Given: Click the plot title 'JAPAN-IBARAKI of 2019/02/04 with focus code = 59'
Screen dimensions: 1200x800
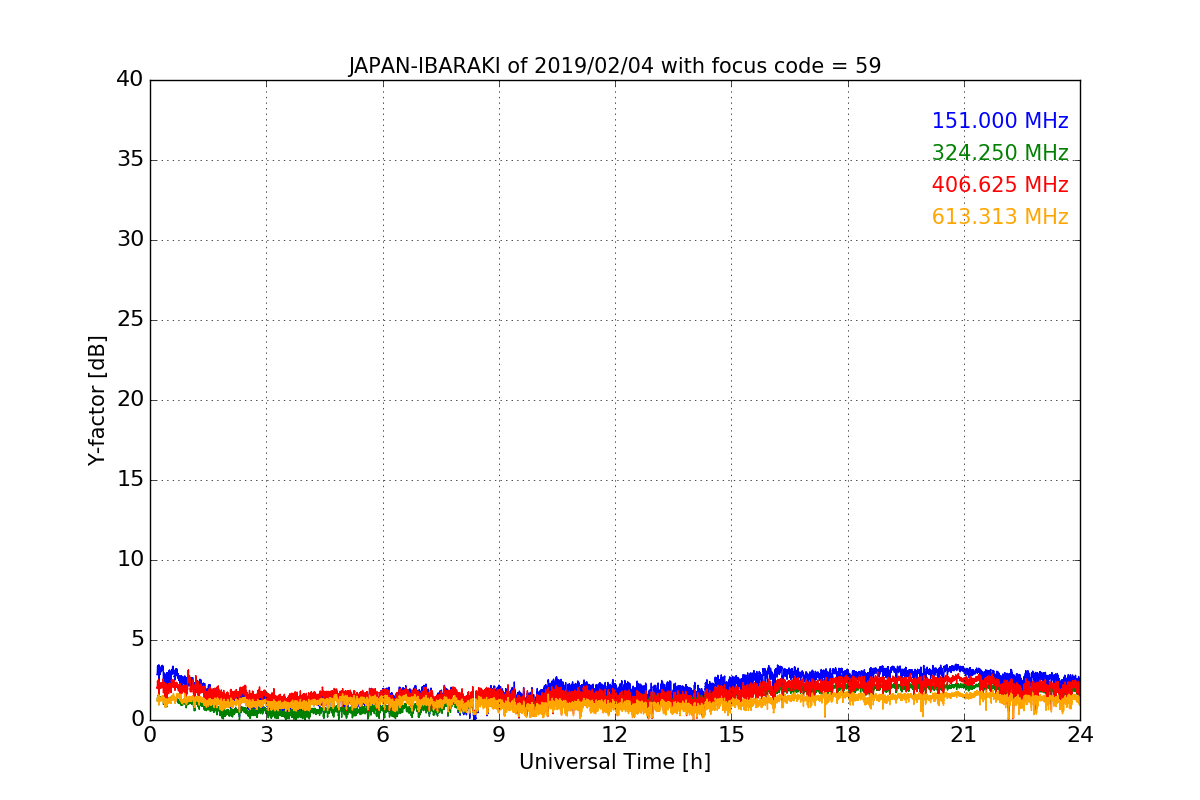Looking at the screenshot, I should tap(615, 66).
